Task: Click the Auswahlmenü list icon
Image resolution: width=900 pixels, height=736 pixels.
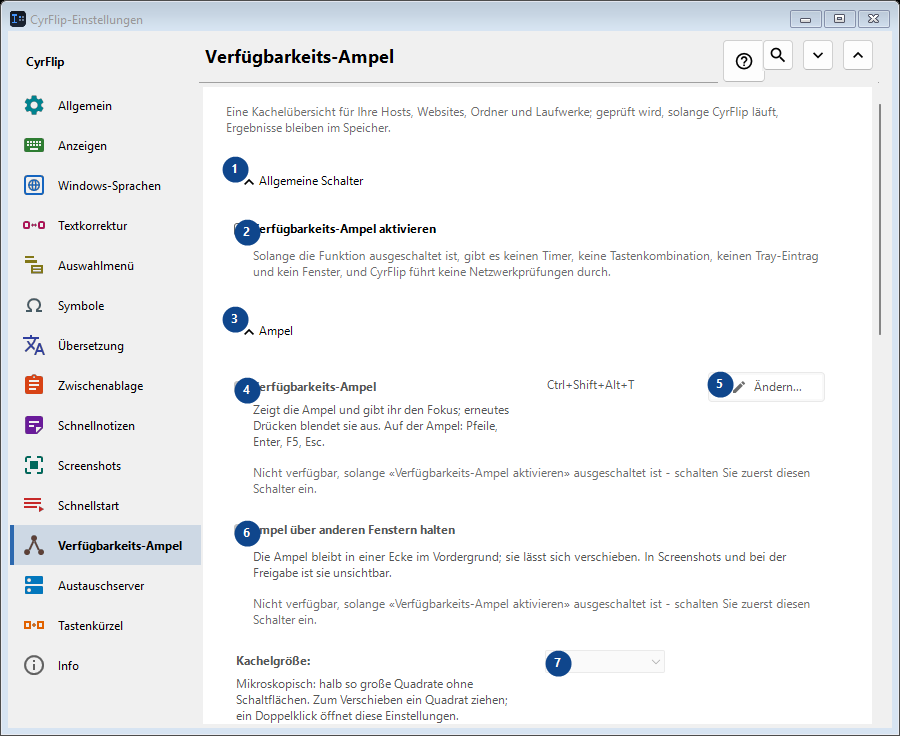Action: [x=34, y=265]
